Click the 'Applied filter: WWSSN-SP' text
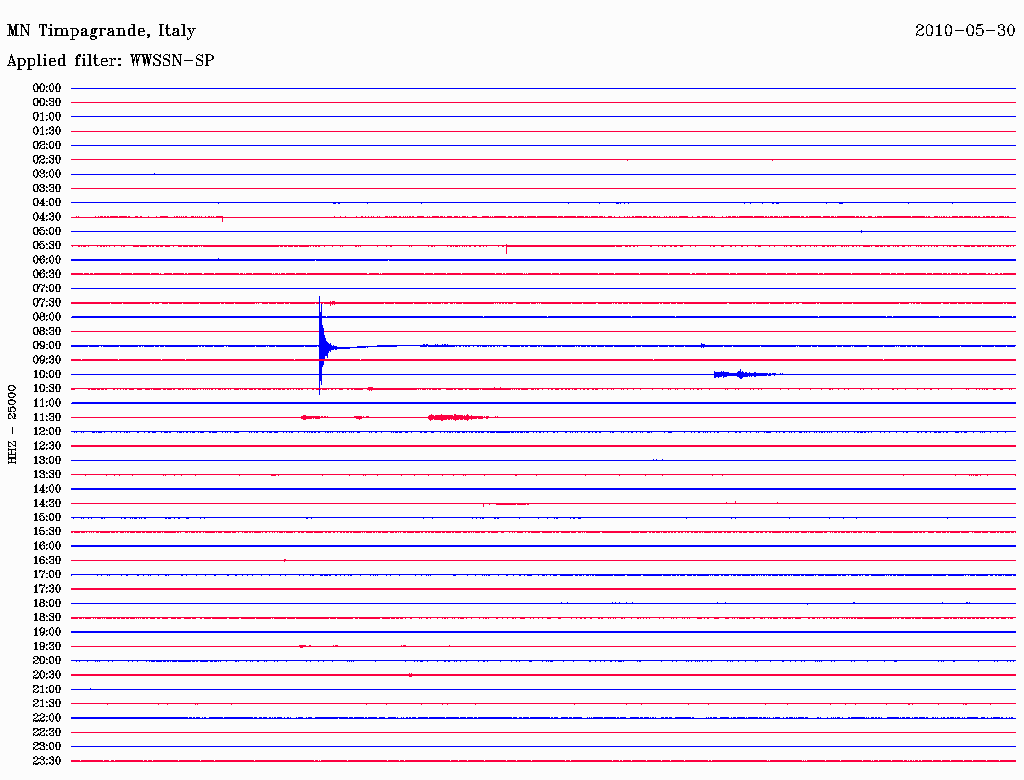The width and height of the screenshot is (1024, 780). tap(110, 60)
